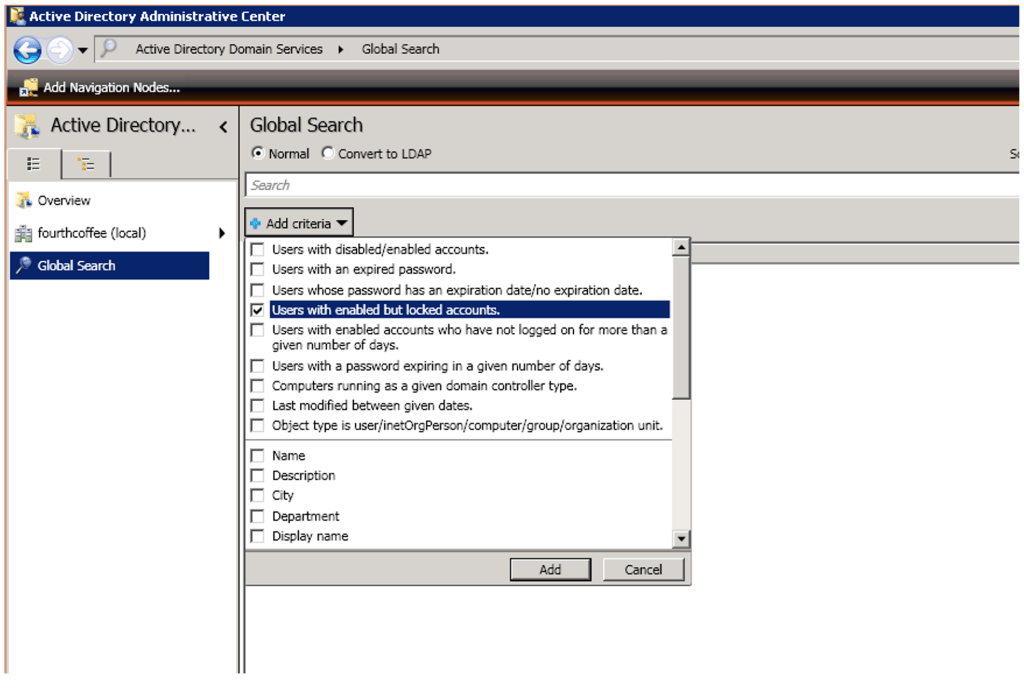Screen dimensions: 1024x690
Task: Select the Convert to LDAP radio button
Action: click(x=328, y=154)
